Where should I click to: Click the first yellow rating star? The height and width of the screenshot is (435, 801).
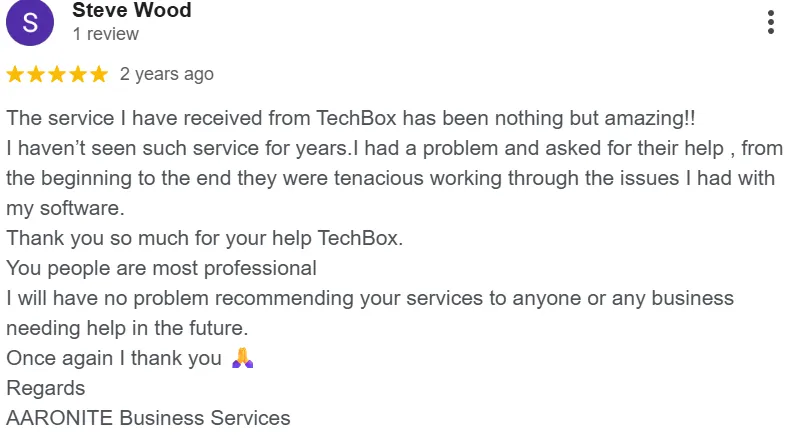16,74
